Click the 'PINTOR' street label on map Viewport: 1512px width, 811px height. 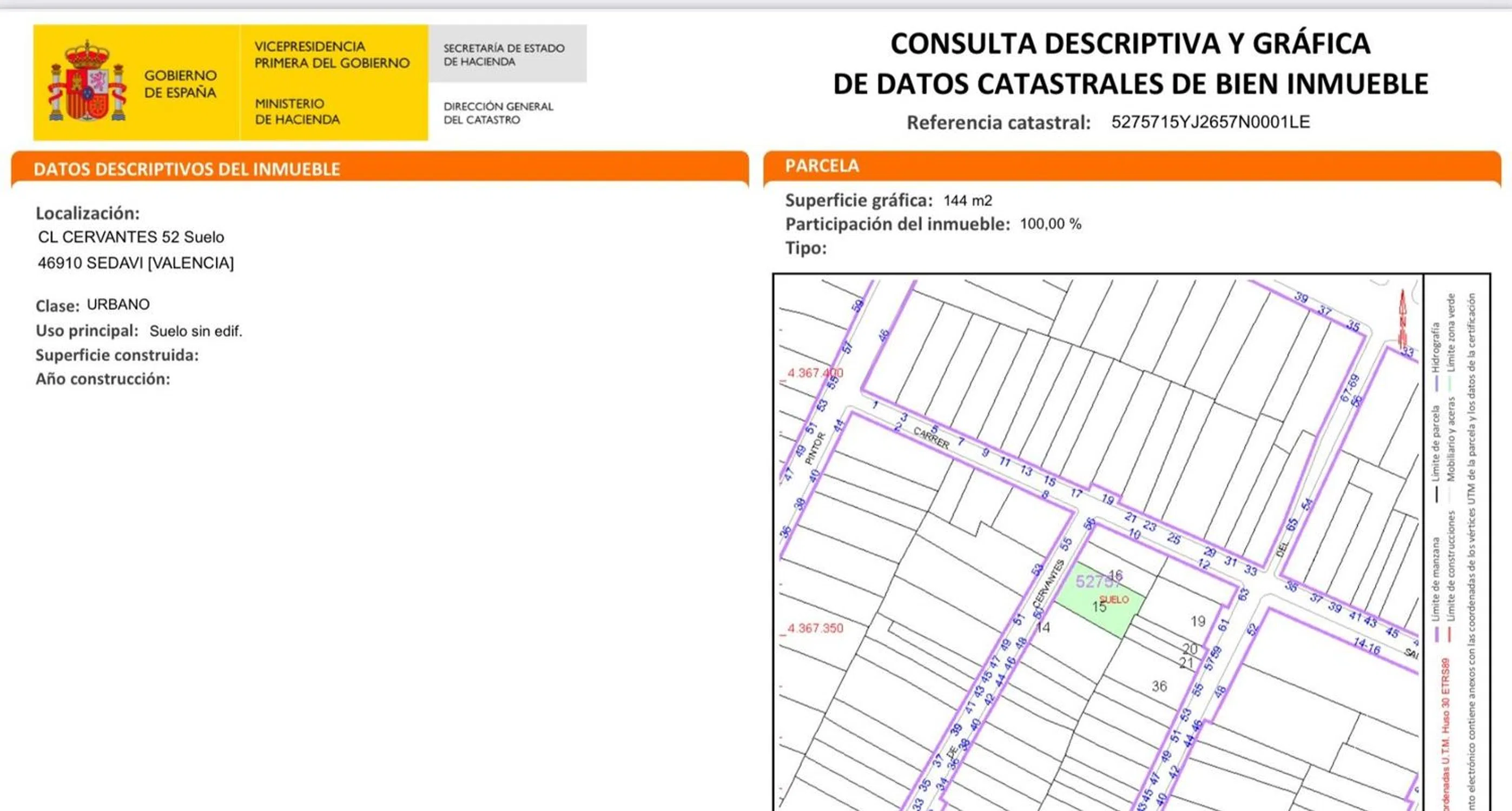[x=815, y=448]
